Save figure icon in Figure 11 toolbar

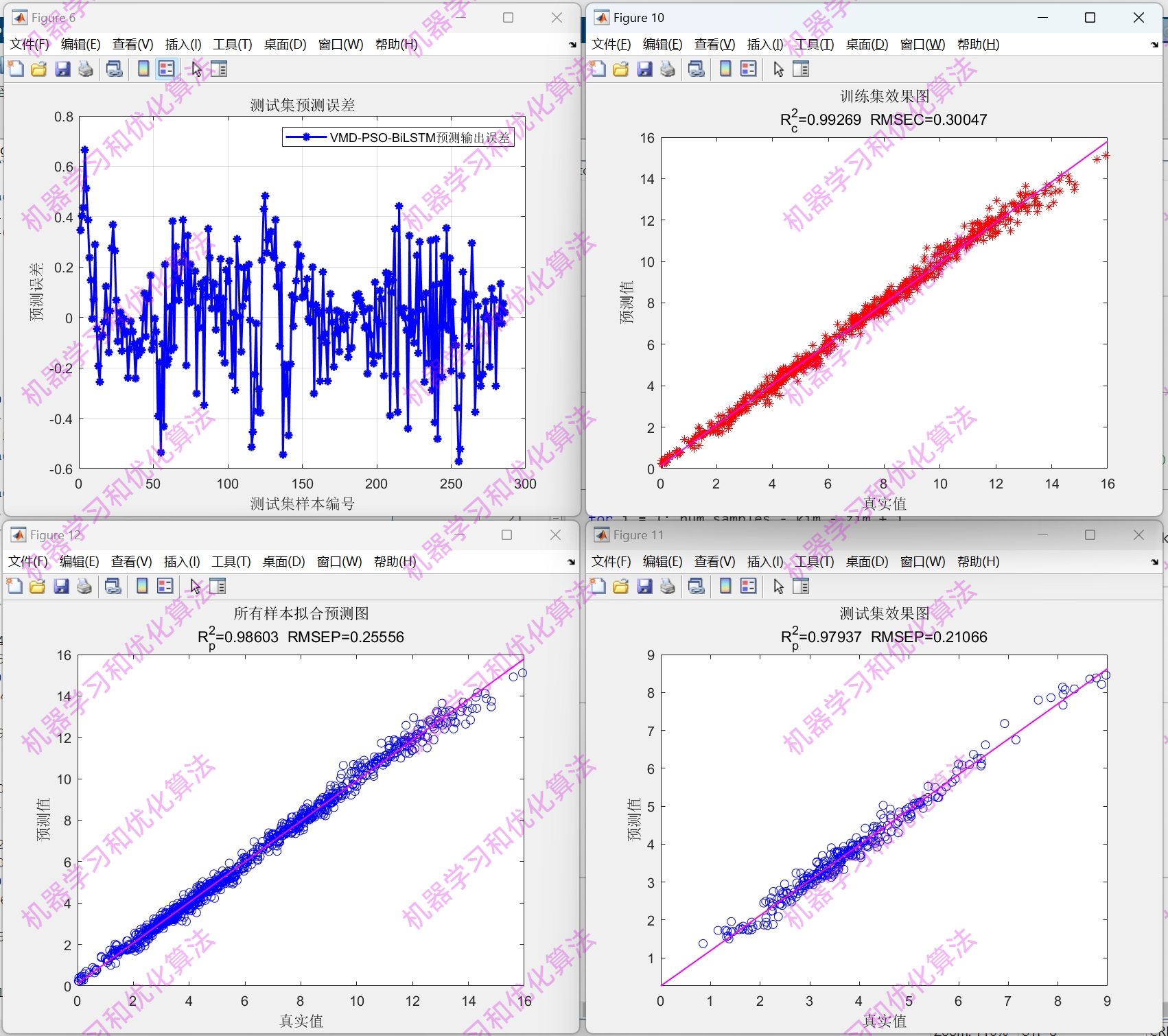pyautogui.click(x=644, y=586)
